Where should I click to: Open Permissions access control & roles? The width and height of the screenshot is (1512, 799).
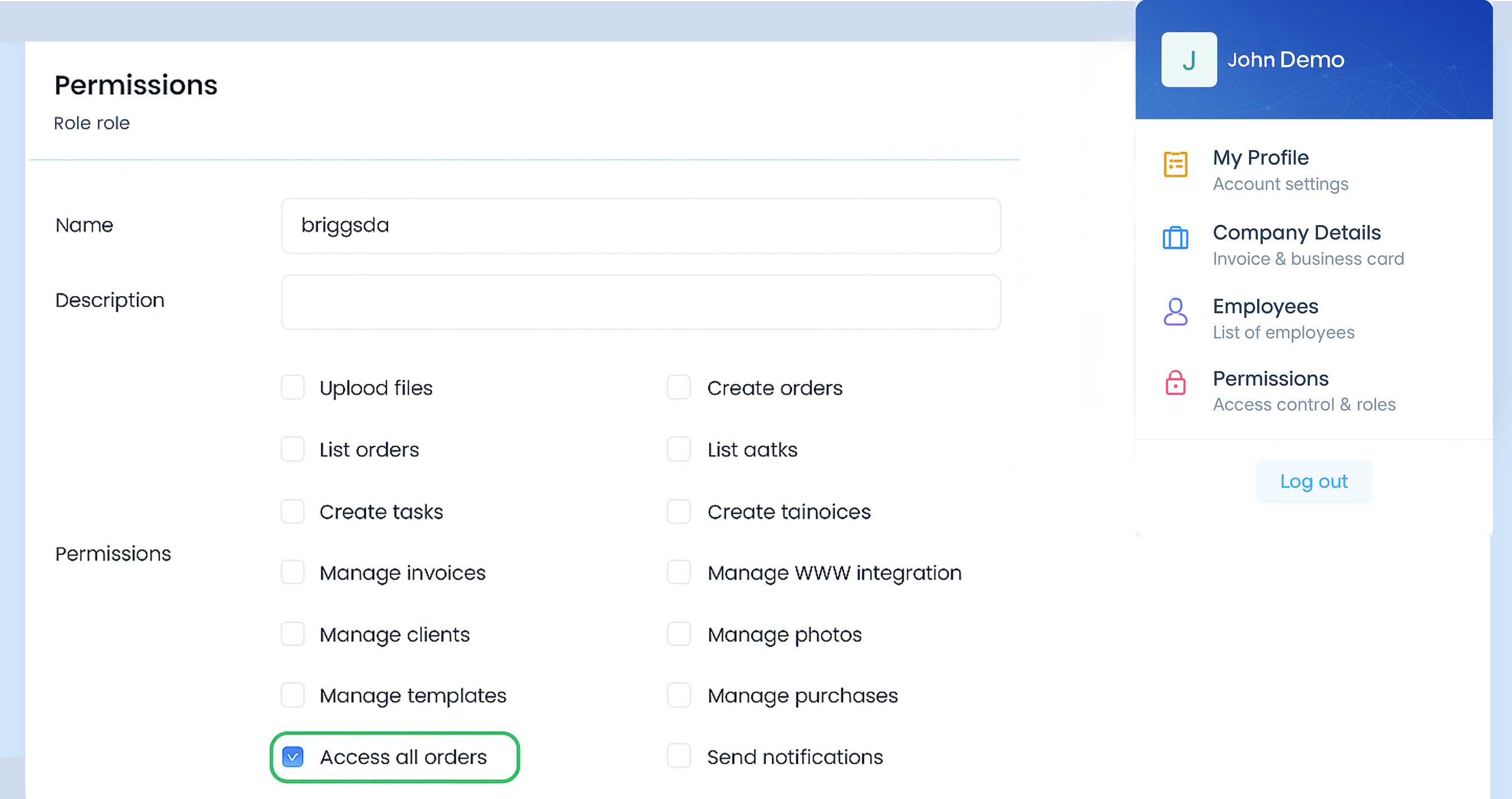(1304, 390)
